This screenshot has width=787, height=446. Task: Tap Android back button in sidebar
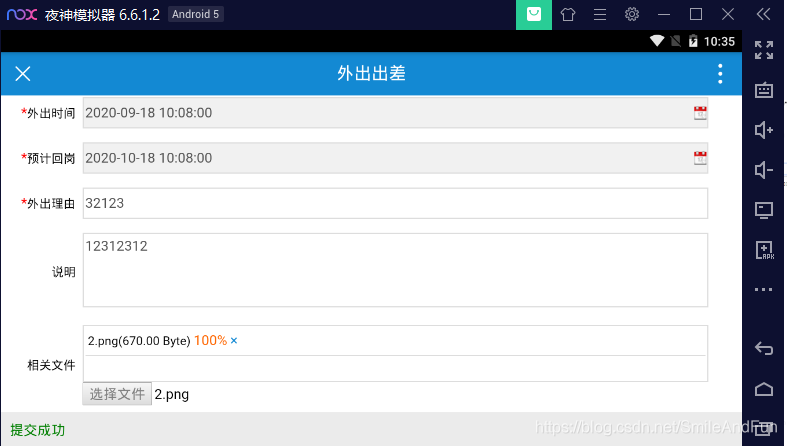763,348
